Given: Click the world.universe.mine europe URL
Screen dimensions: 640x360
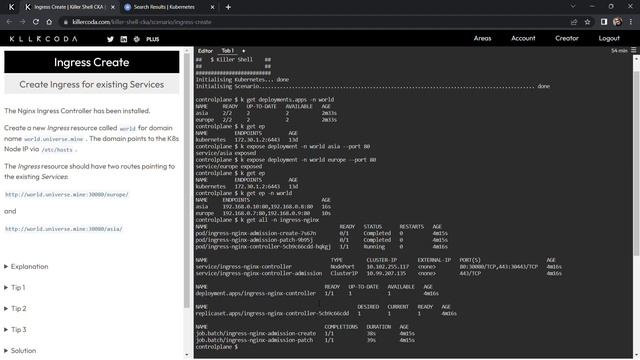Looking at the screenshot, I should coord(67,195).
